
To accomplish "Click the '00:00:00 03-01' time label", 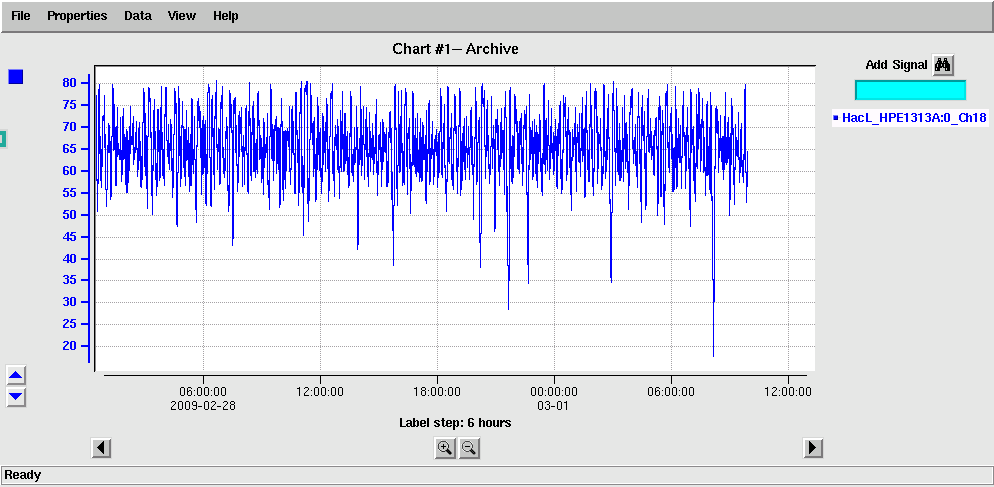I will pyautogui.click(x=554, y=399).
